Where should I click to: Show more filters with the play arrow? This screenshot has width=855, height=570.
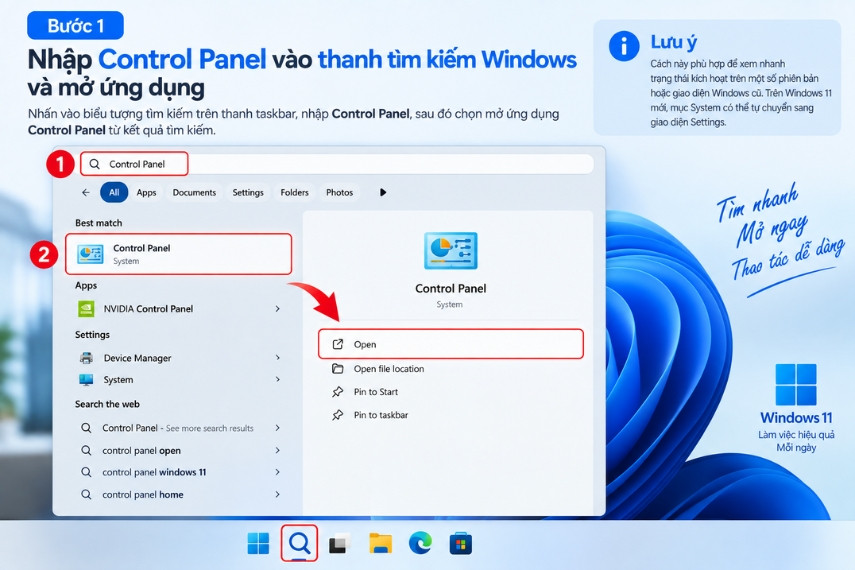pyautogui.click(x=383, y=193)
